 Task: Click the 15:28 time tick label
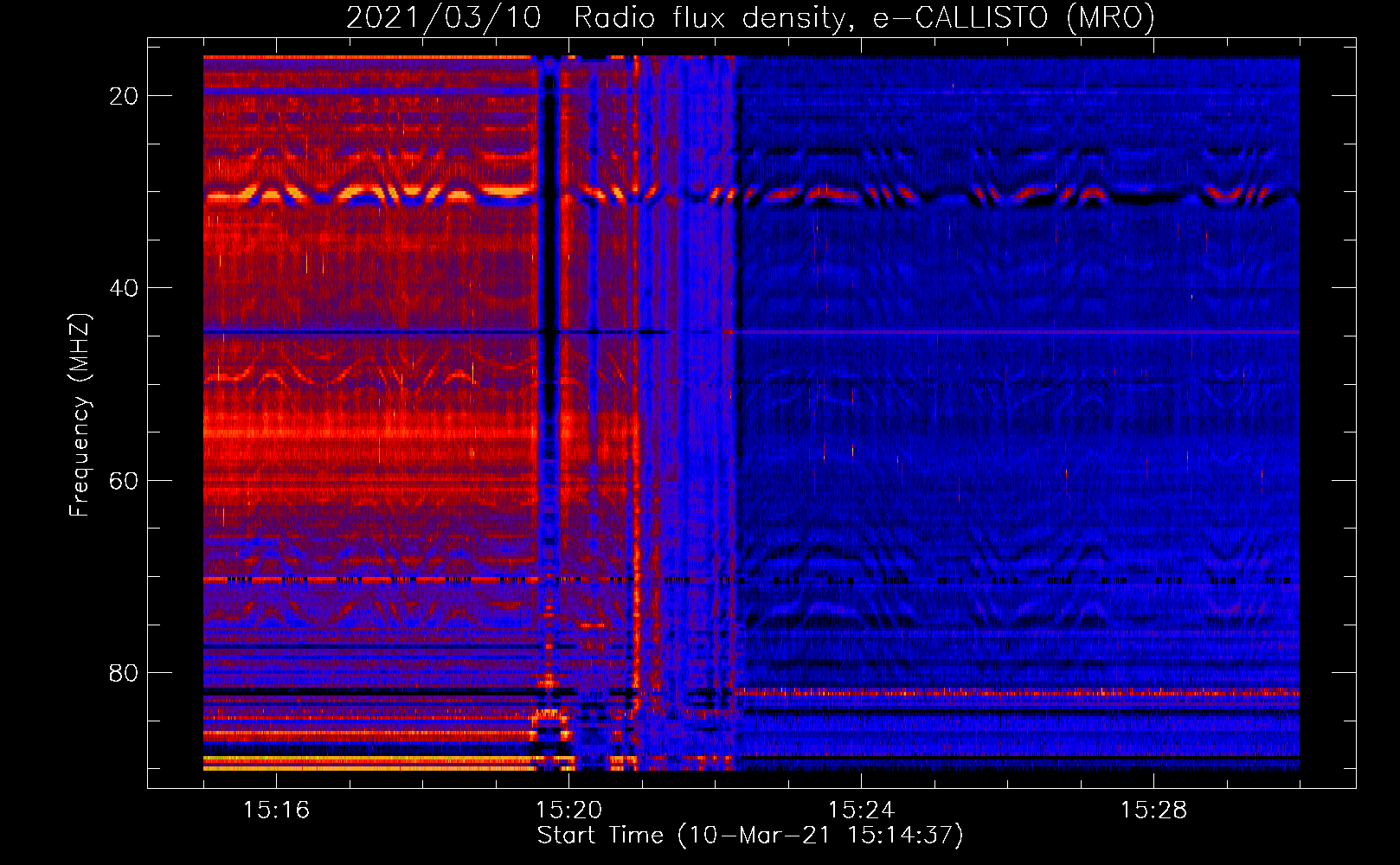pyautogui.click(x=1153, y=810)
